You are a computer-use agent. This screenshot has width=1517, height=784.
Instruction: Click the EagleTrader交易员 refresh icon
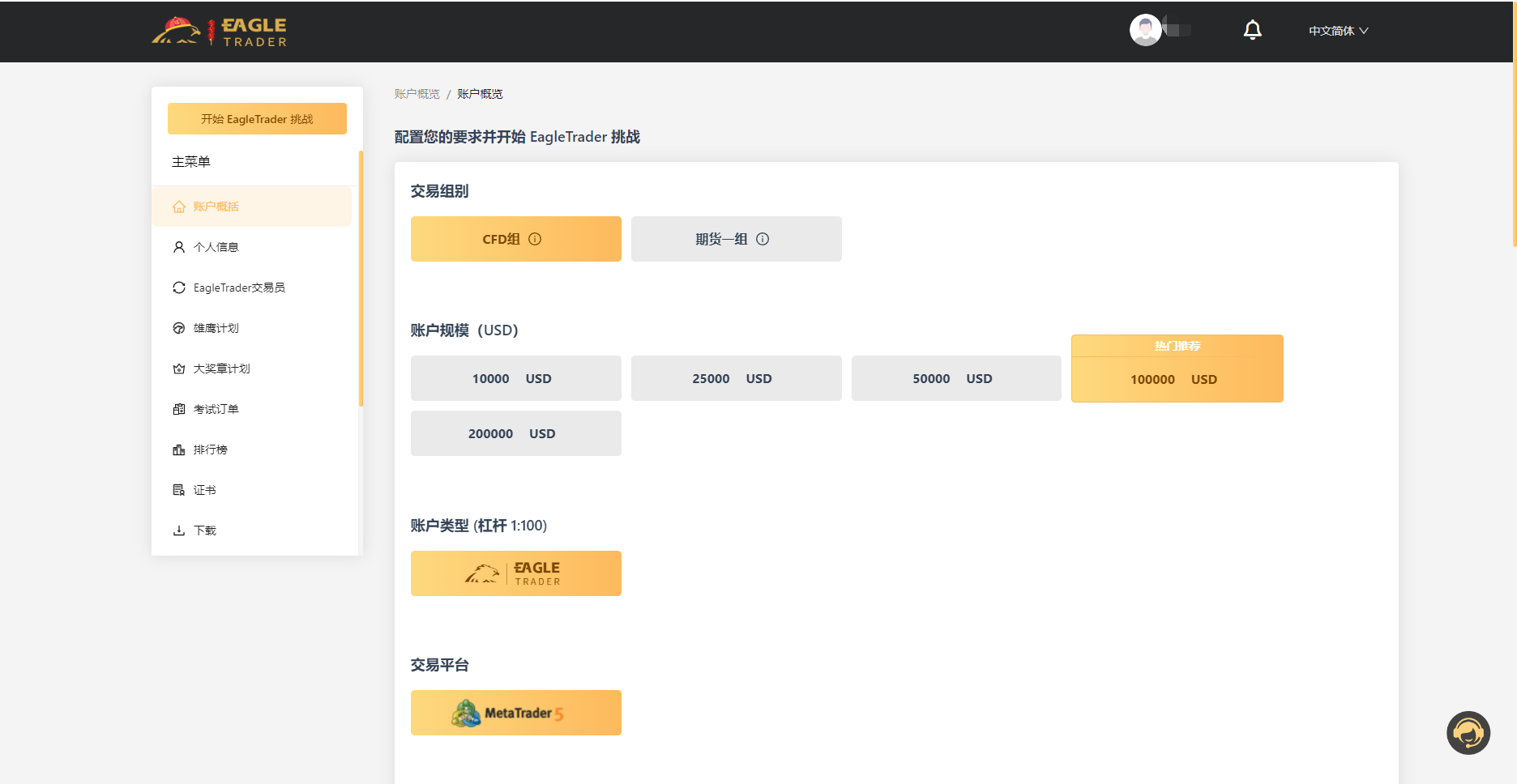tap(179, 288)
